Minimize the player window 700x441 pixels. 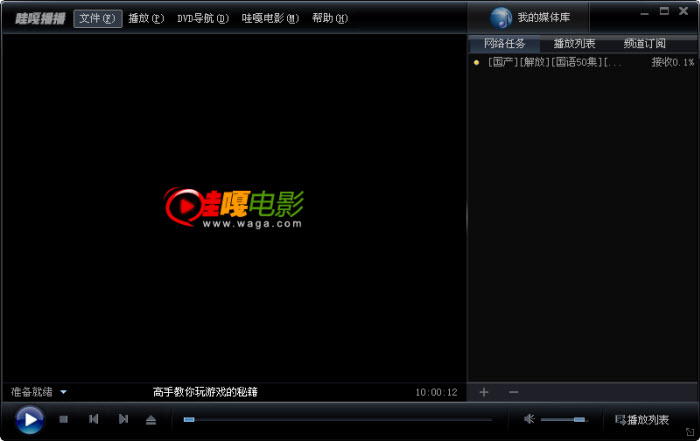click(x=644, y=12)
